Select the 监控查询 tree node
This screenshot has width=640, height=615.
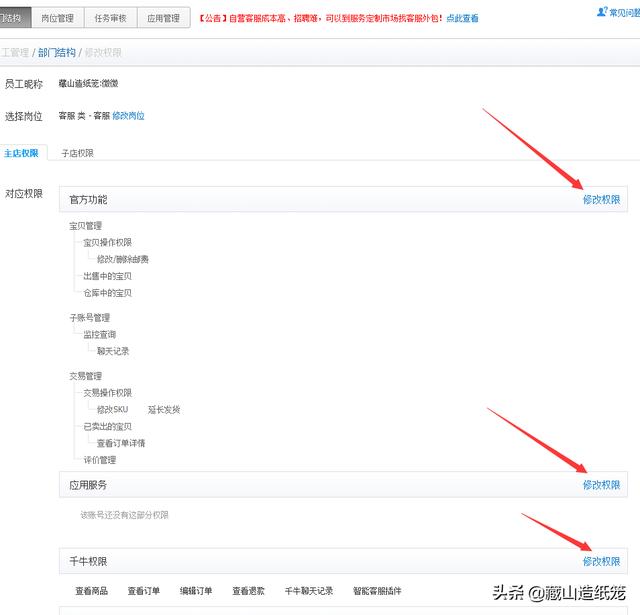coord(100,335)
